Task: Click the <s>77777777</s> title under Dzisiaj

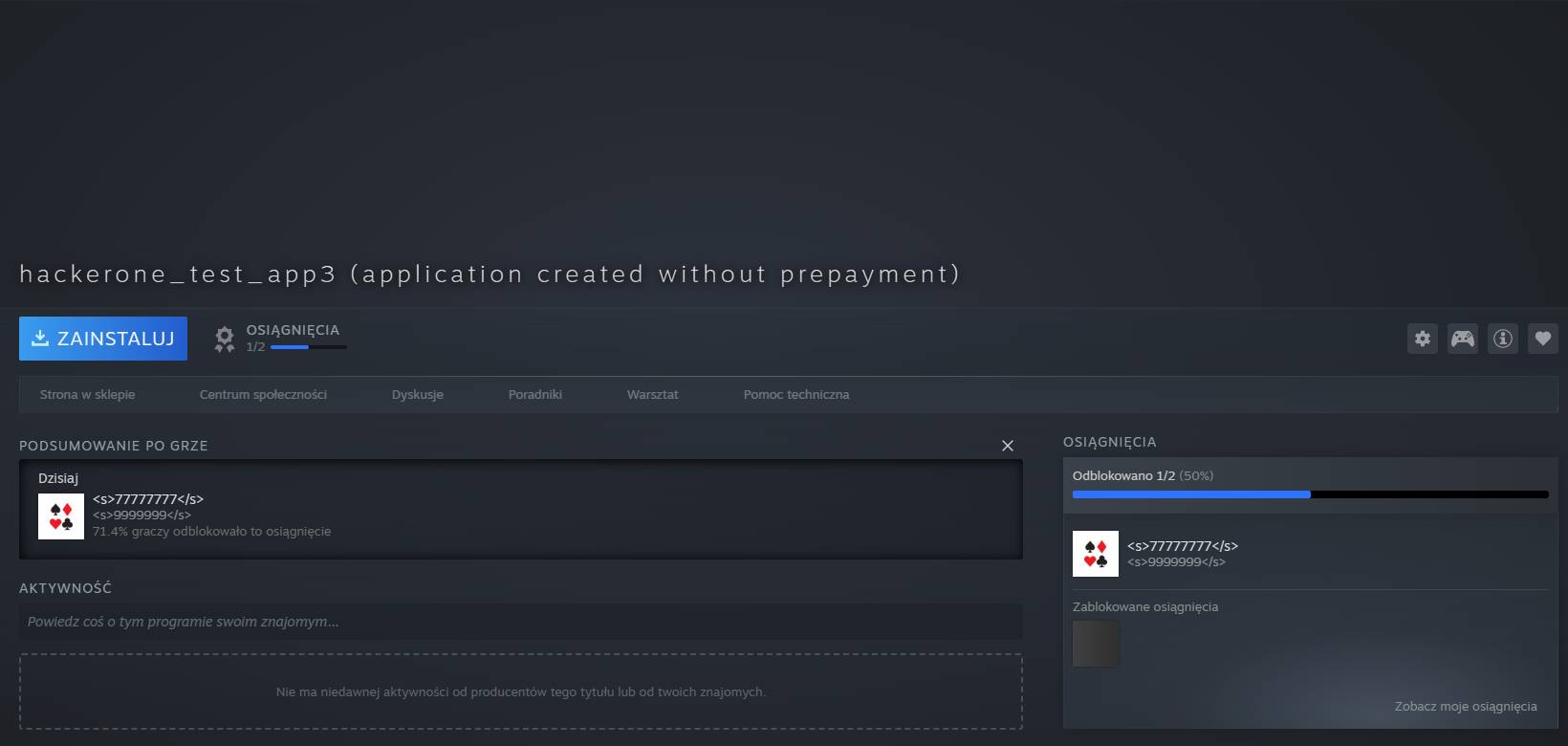Action: pos(148,499)
